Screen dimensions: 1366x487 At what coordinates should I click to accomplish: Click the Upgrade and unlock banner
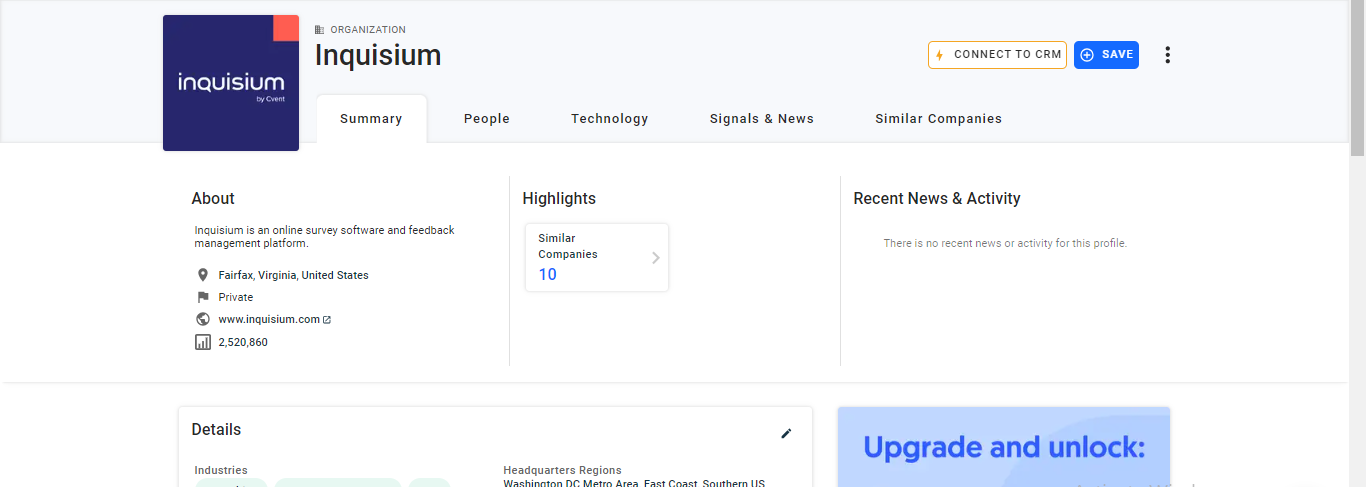tap(1003, 447)
